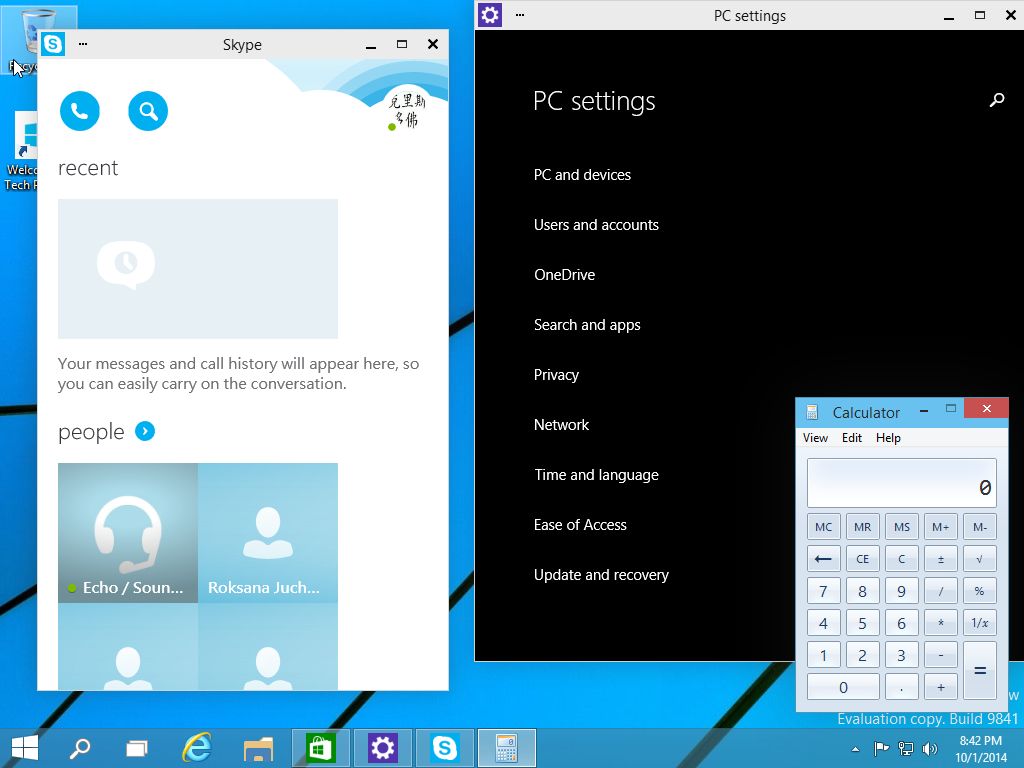Image resolution: width=1024 pixels, height=768 pixels.
Task: Open Time and language settings
Action: point(596,475)
